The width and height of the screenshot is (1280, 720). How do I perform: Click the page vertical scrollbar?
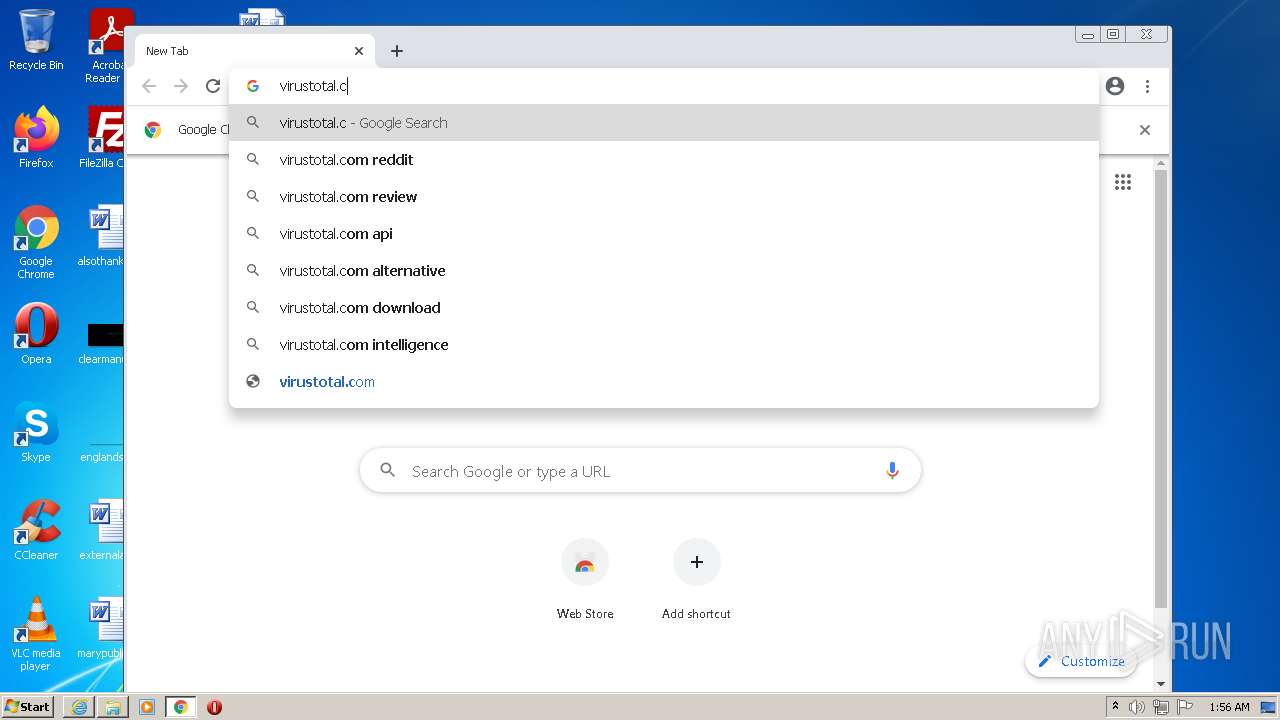click(1161, 388)
